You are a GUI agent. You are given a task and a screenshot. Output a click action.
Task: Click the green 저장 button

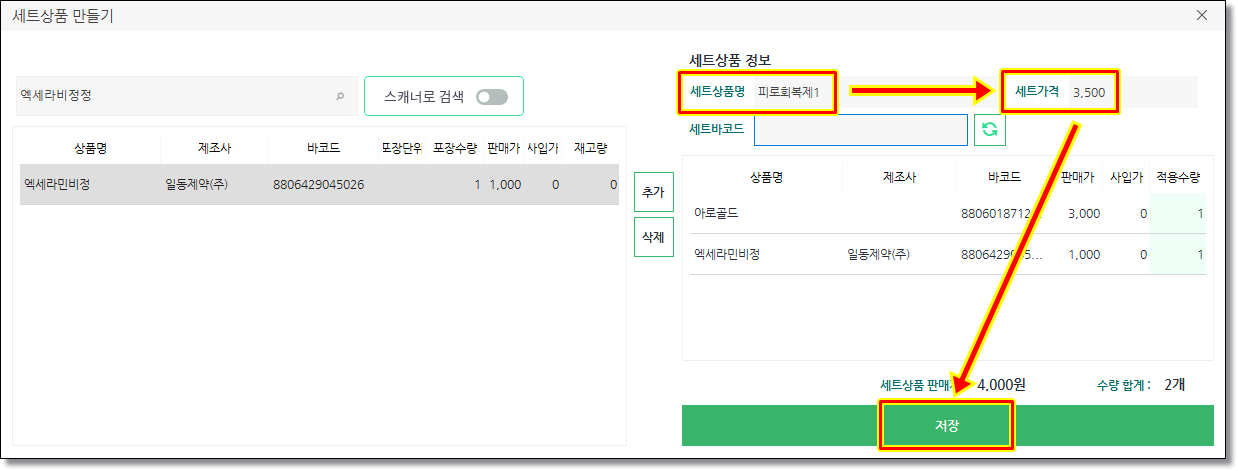(946, 426)
